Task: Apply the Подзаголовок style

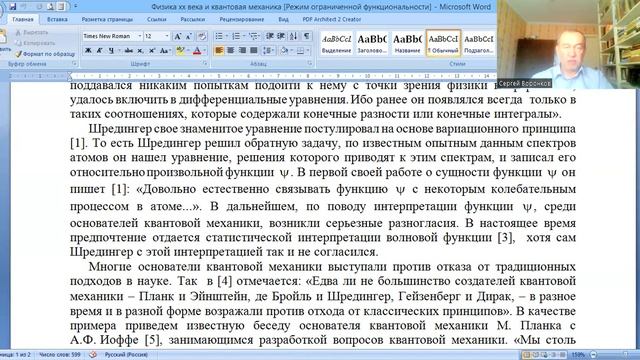Action: tap(478, 43)
